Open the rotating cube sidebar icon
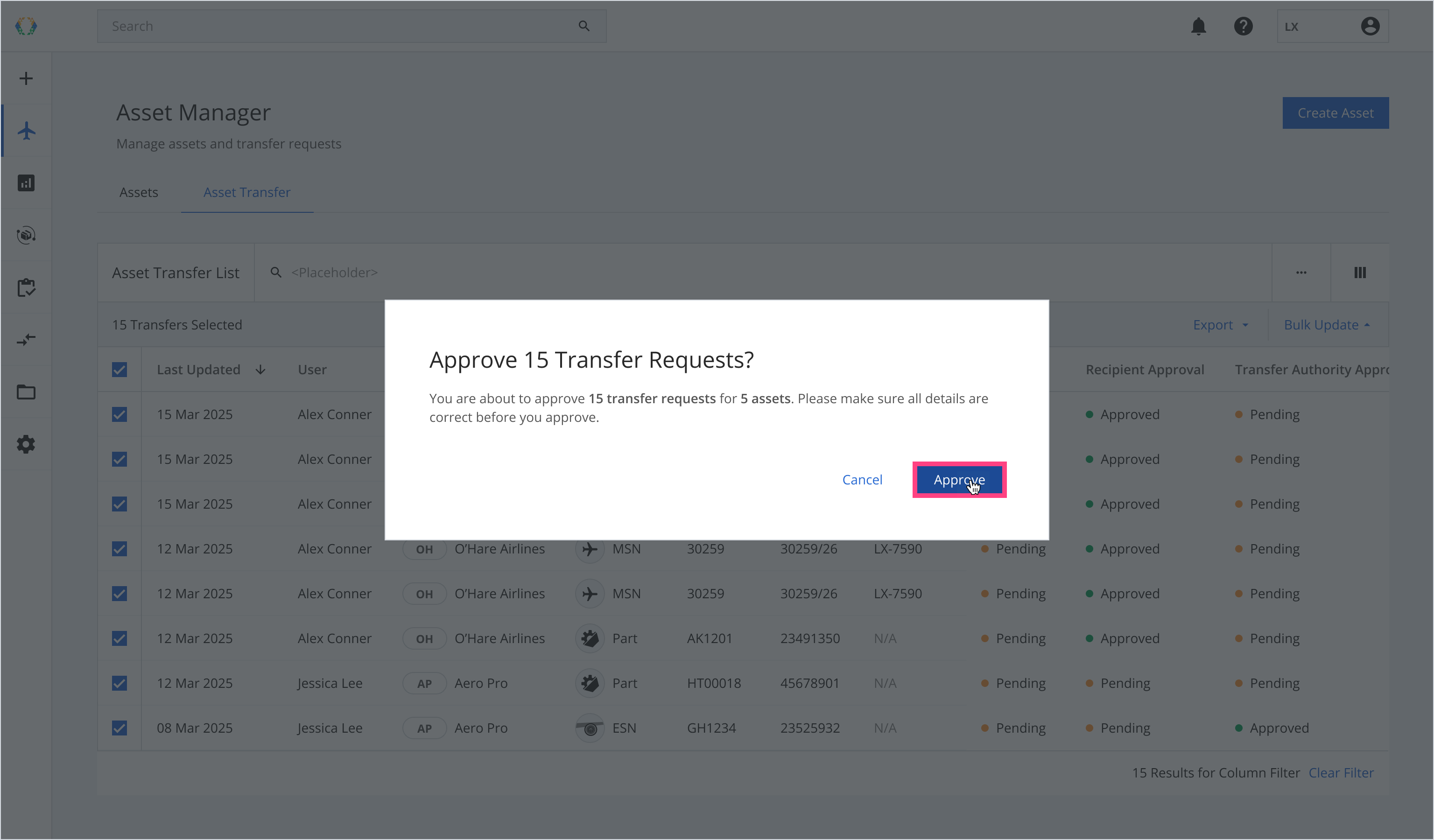Image resolution: width=1434 pixels, height=840 pixels. [x=26, y=235]
